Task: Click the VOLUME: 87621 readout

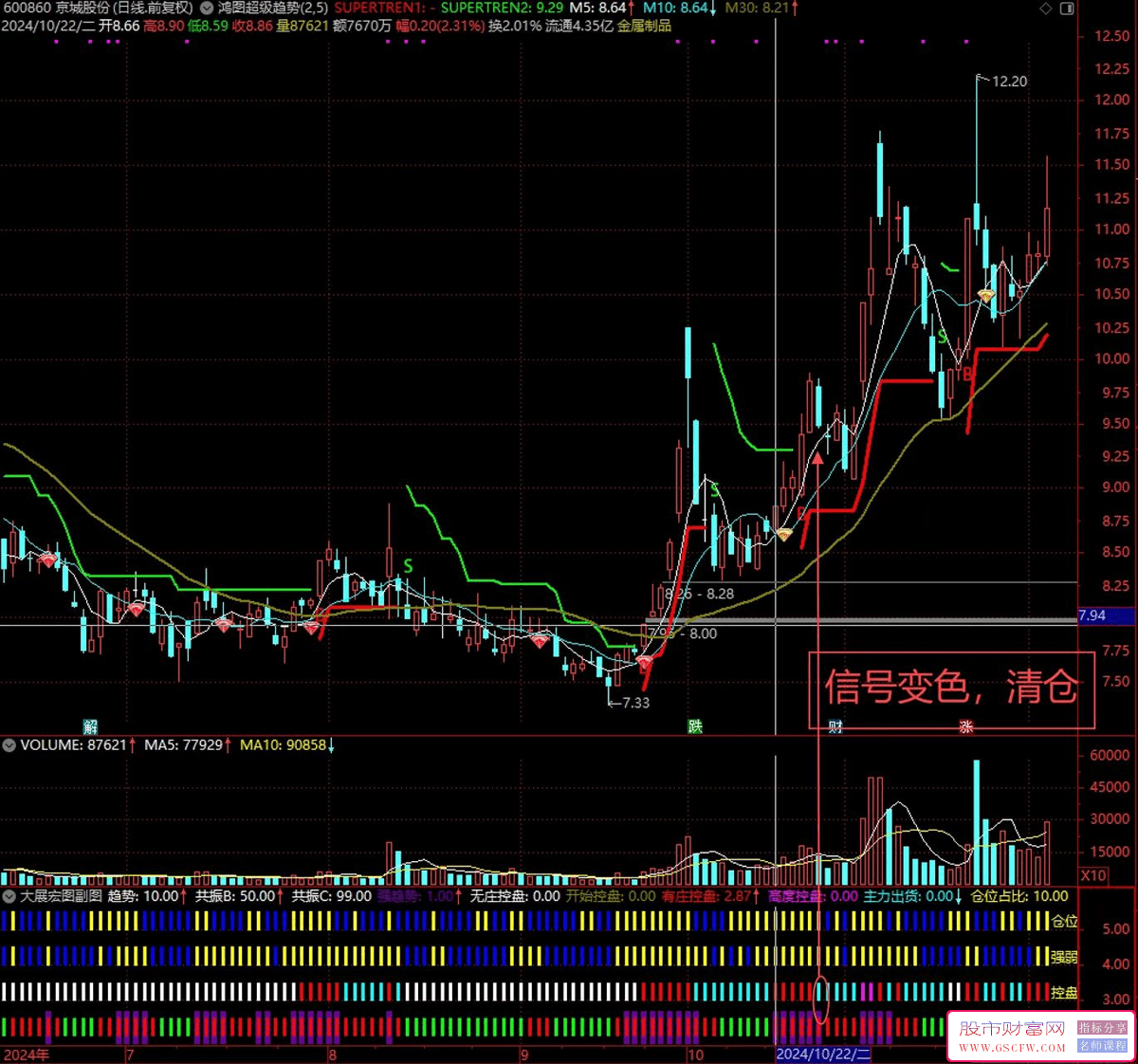Action: point(76,745)
